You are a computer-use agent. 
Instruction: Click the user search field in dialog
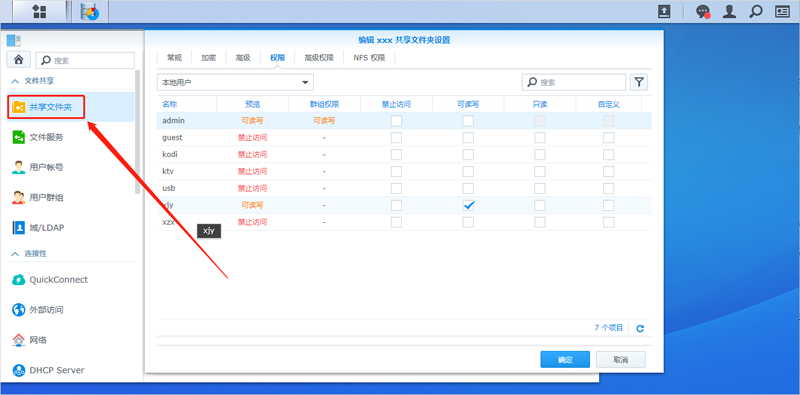coord(573,82)
